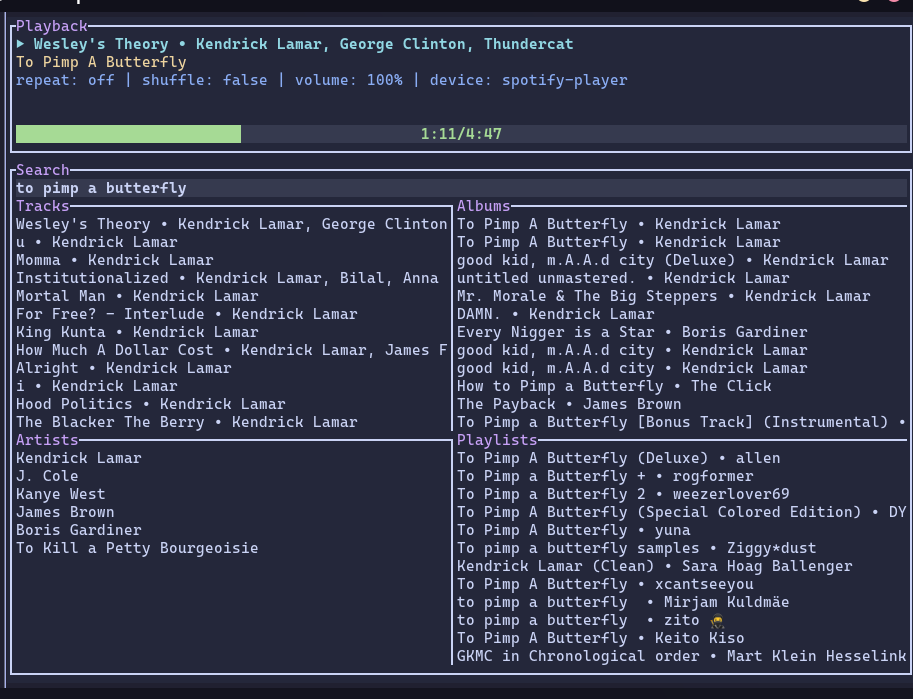Image resolution: width=913 pixels, height=699 pixels.
Task: Click the 1:11/4:47 time readout
Action: 461,134
